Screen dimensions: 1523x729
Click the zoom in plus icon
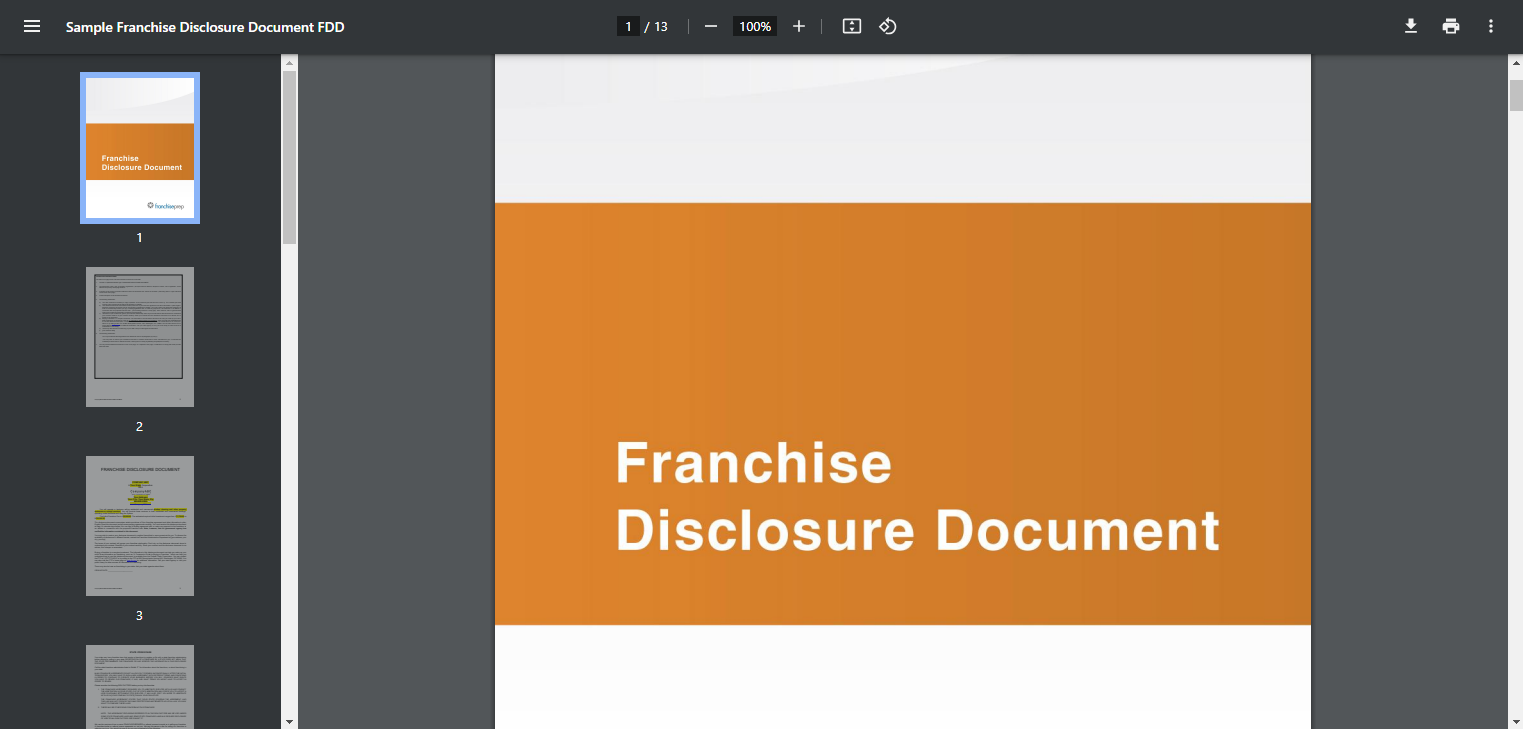tap(799, 27)
